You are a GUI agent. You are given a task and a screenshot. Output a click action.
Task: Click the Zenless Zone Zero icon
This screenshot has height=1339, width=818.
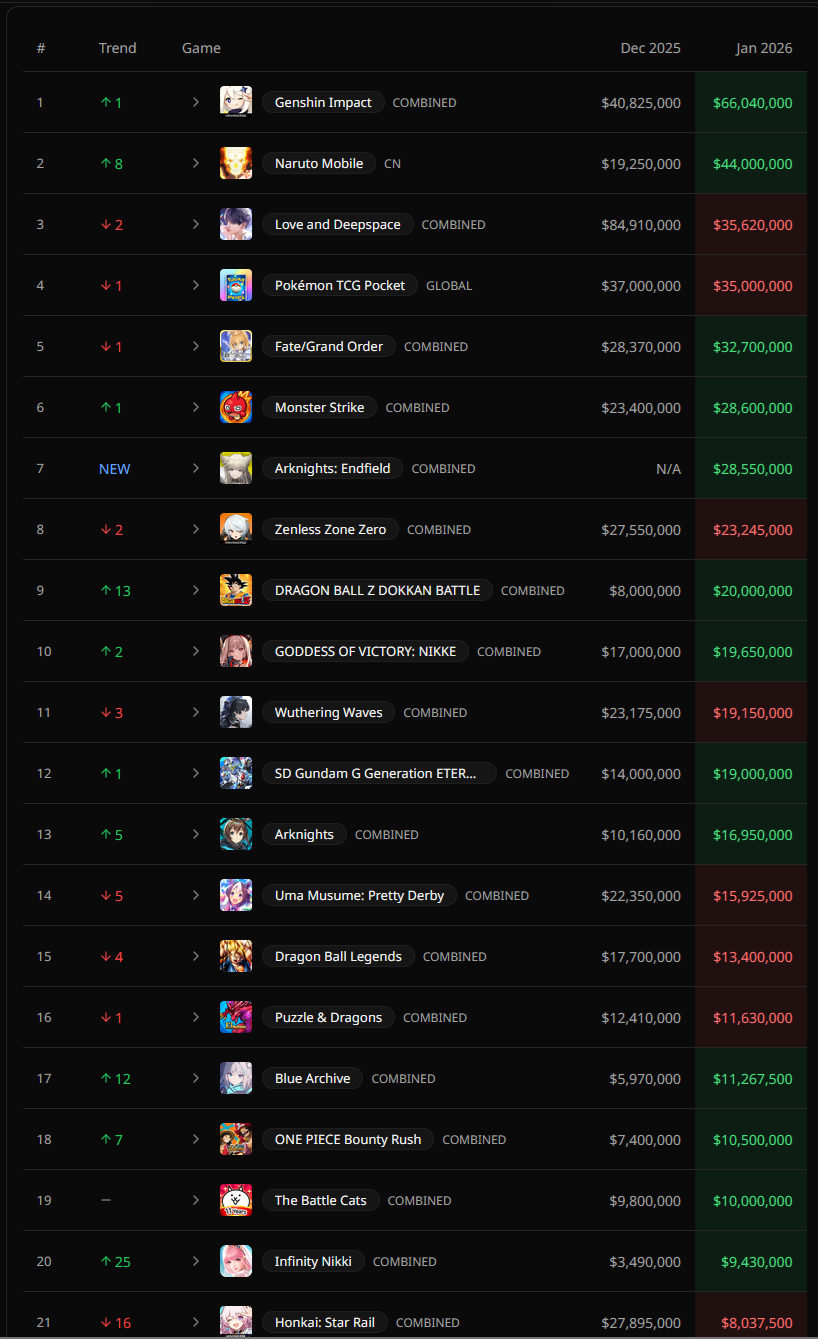[x=236, y=529]
